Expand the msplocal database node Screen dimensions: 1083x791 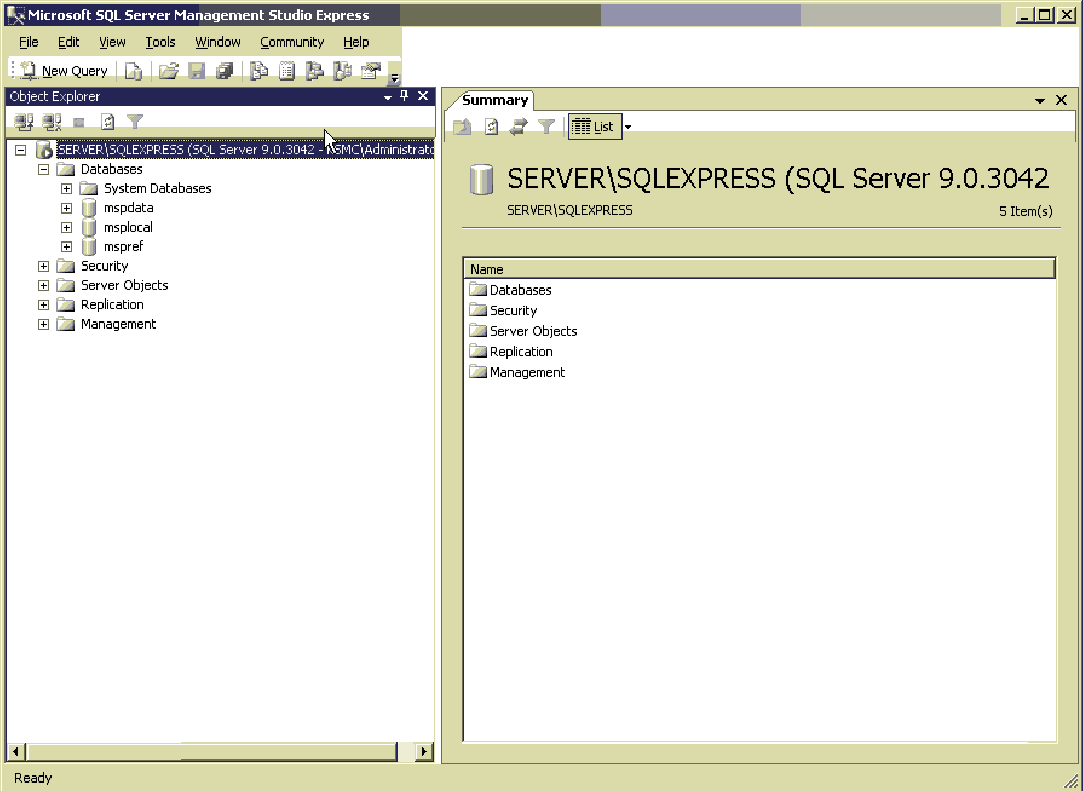coord(66,227)
